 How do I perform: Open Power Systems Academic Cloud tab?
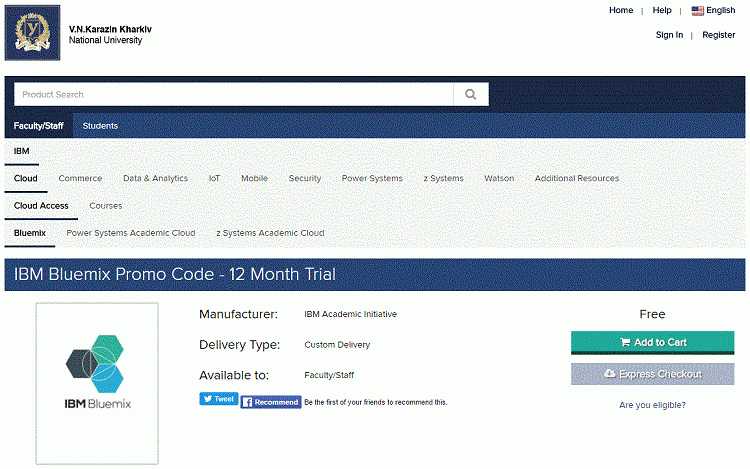[131, 233]
